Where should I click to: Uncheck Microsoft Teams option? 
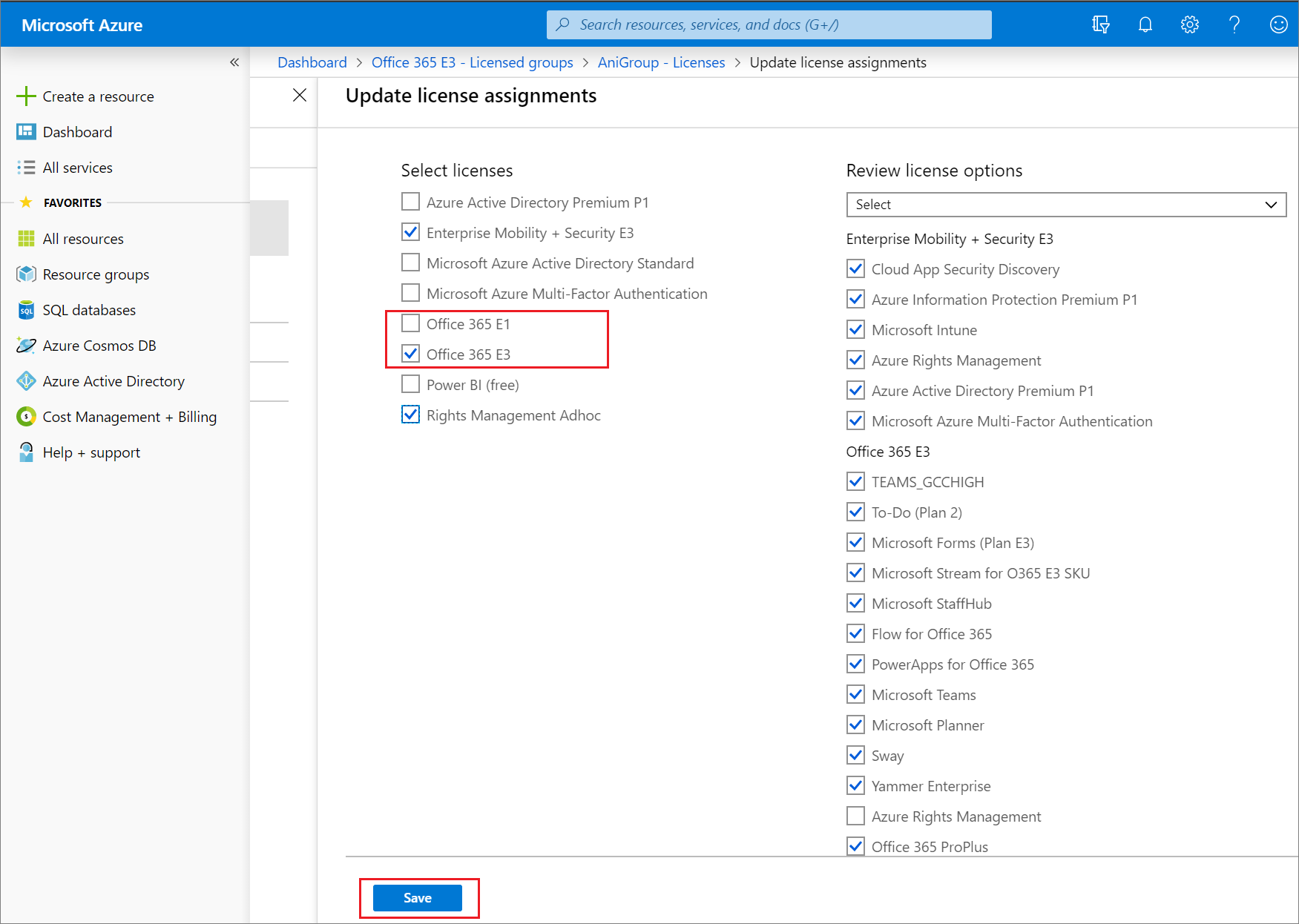855,694
